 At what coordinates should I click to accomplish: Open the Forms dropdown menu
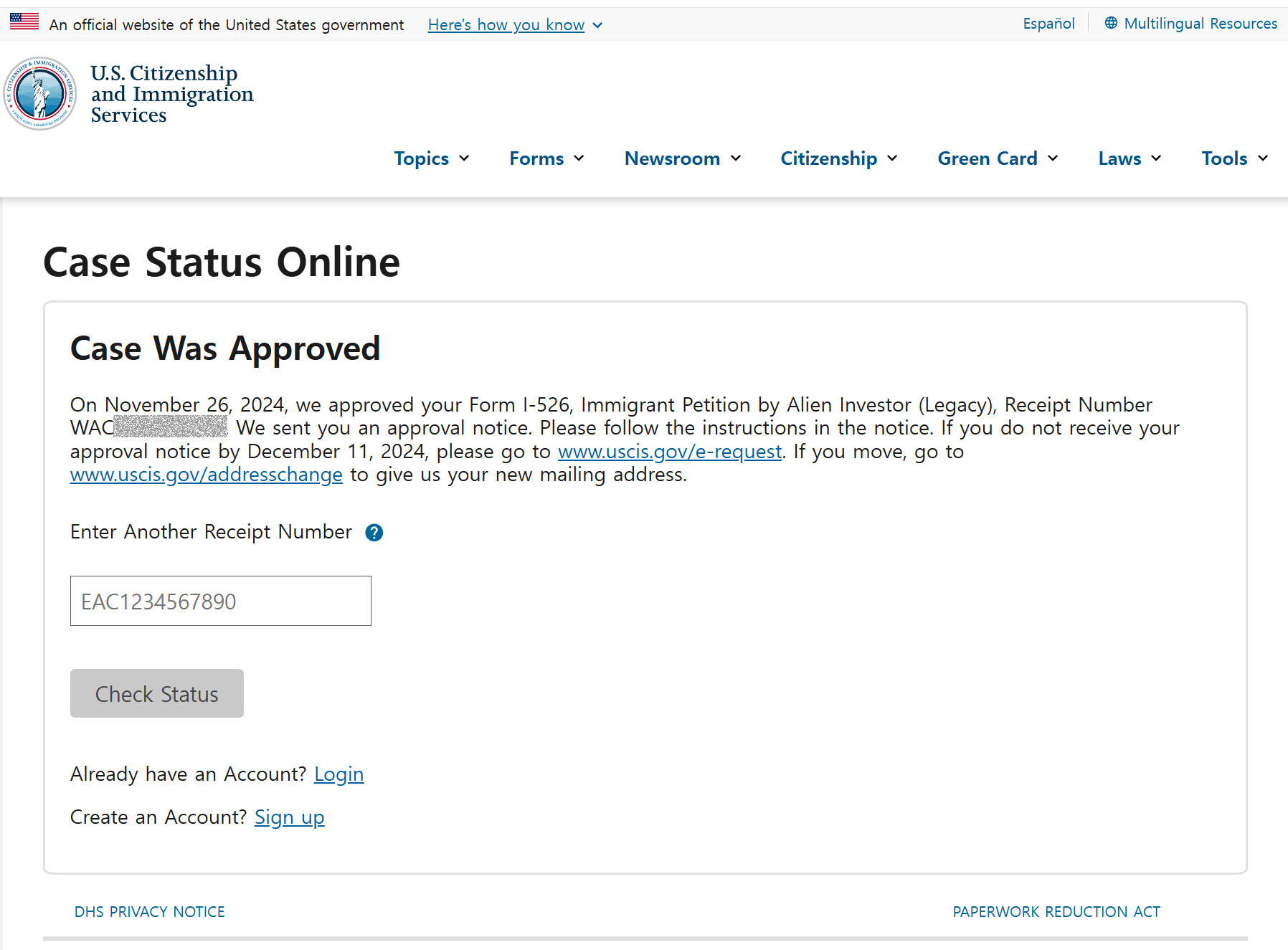tap(546, 158)
